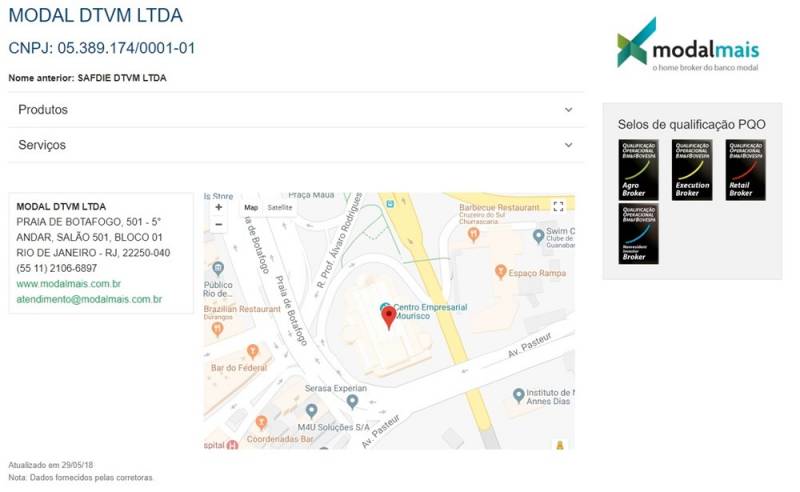This screenshot has height=492, width=800.
Task: Select the Retail Broker qualification seal
Action: [745, 169]
